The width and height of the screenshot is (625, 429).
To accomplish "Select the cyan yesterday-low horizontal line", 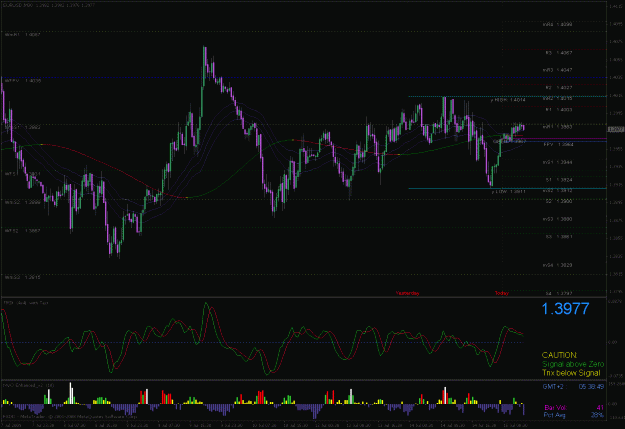I will coord(507,188).
